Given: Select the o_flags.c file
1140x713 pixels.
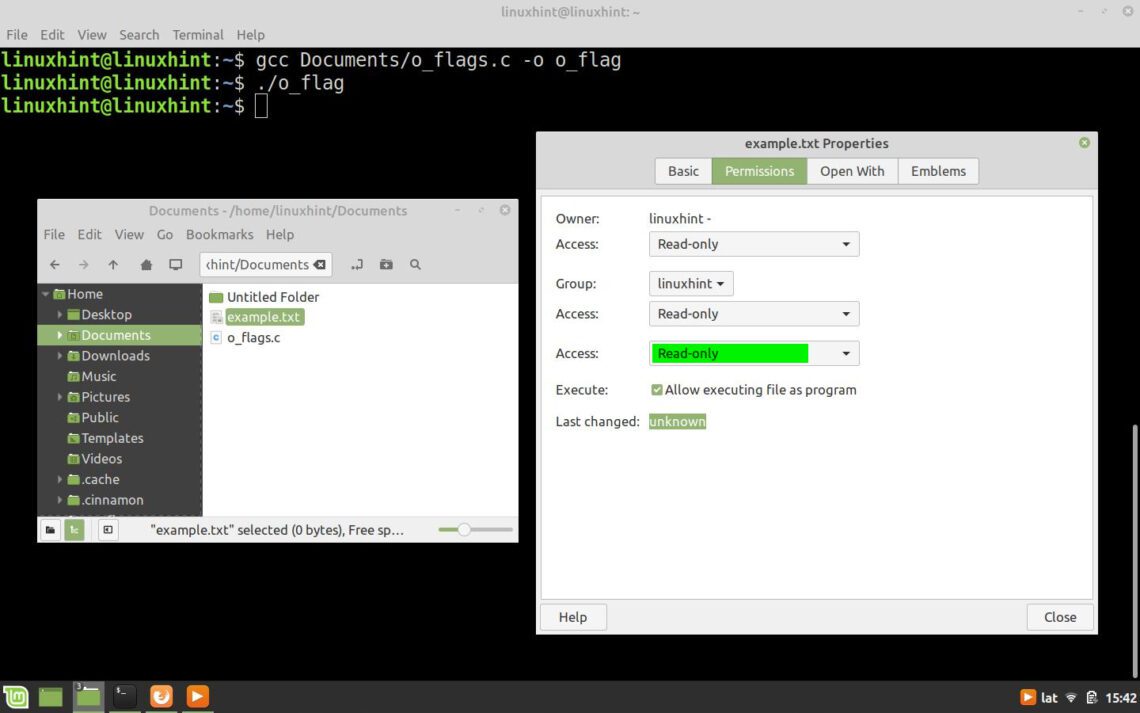Looking at the screenshot, I should [x=253, y=337].
